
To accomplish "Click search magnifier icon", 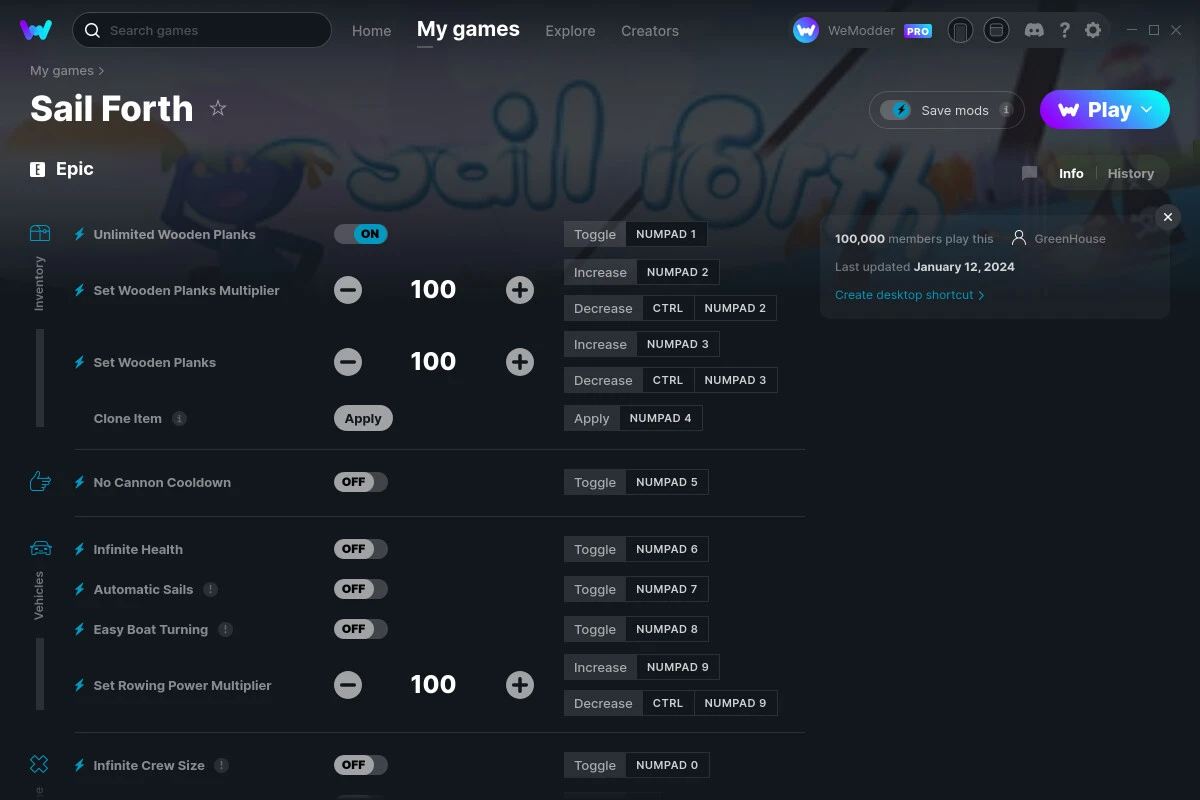I will 92,30.
